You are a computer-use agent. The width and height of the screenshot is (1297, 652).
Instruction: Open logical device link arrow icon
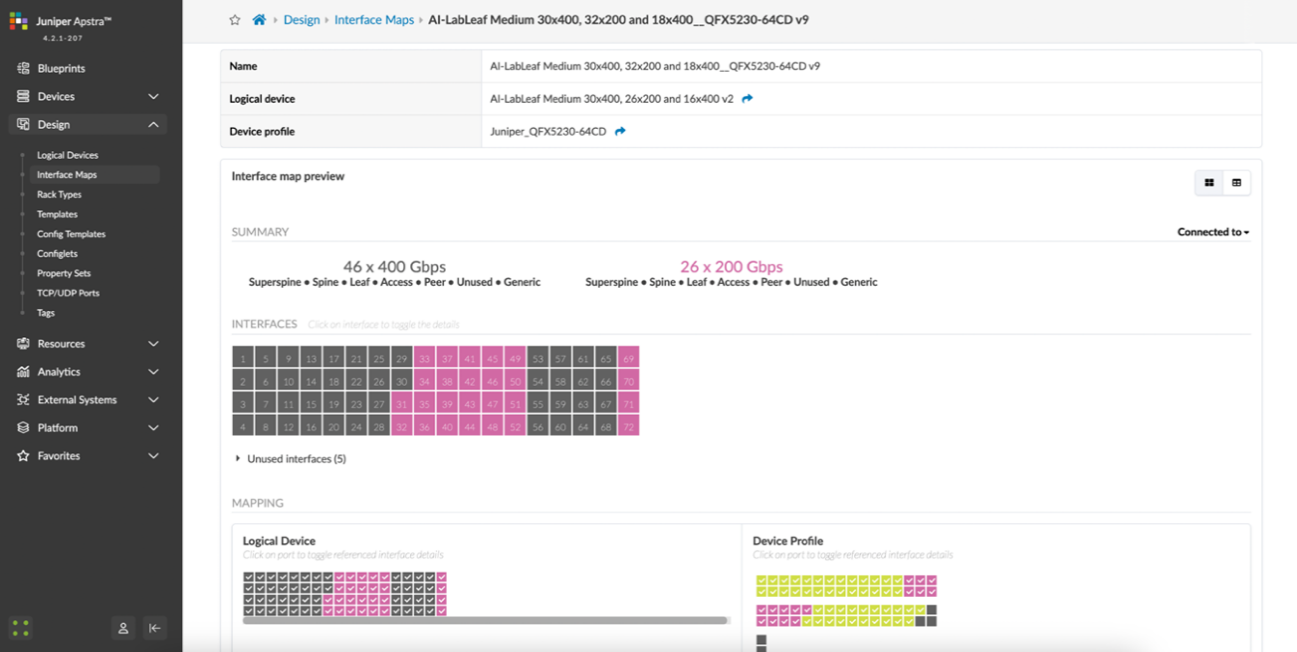coord(747,99)
